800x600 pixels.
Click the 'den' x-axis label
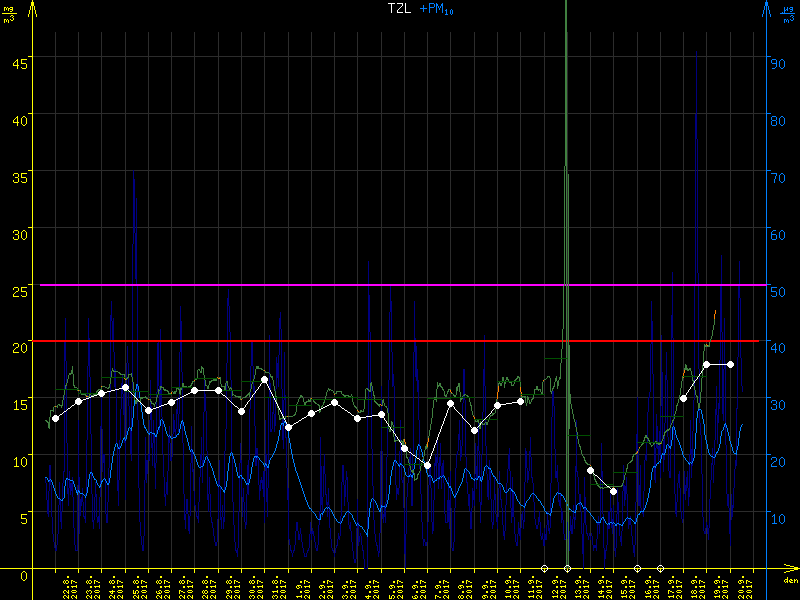coord(790,580)
